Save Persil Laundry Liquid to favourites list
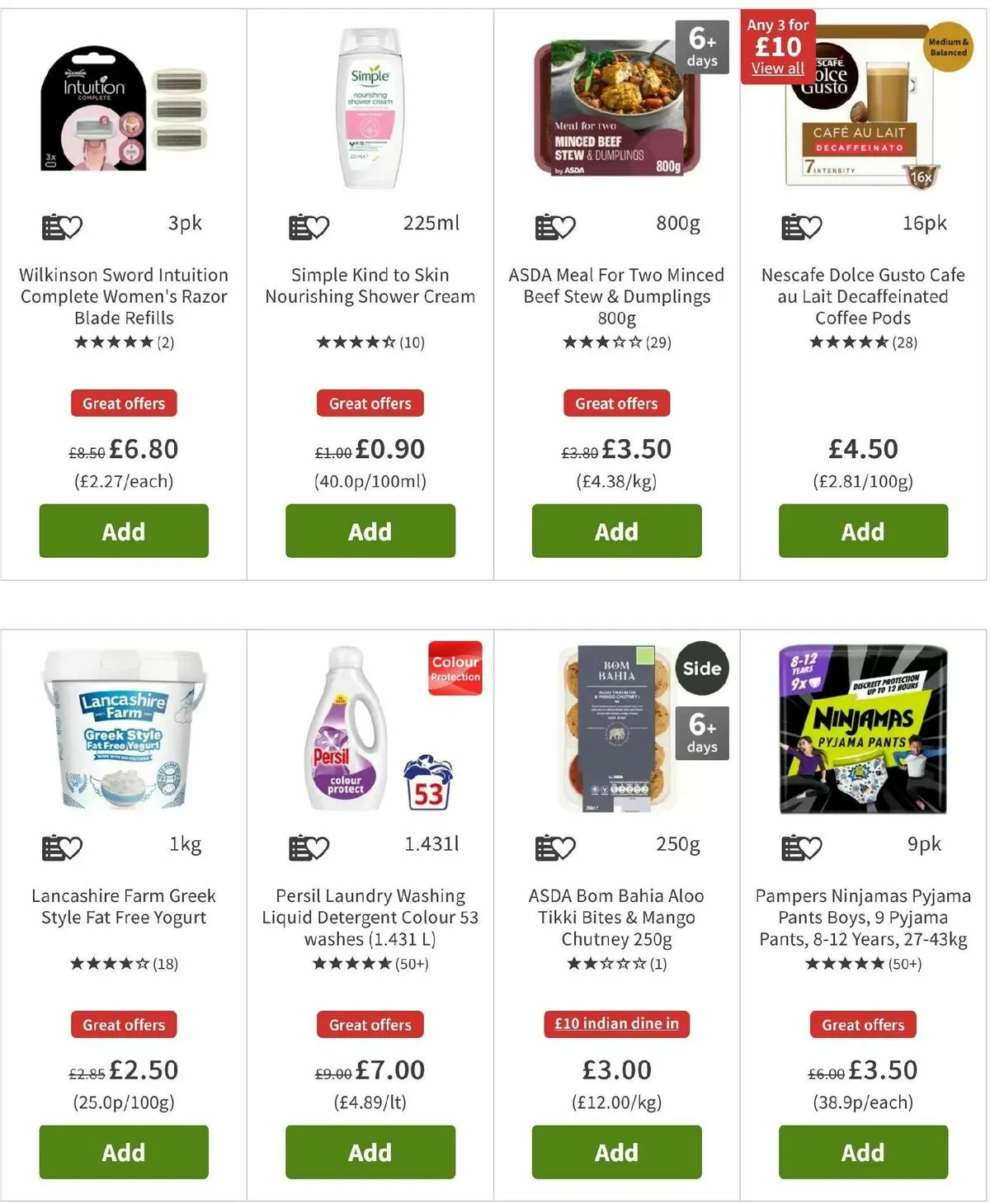Viewport: 990px width, 1204px height. (x=309, y=848)
